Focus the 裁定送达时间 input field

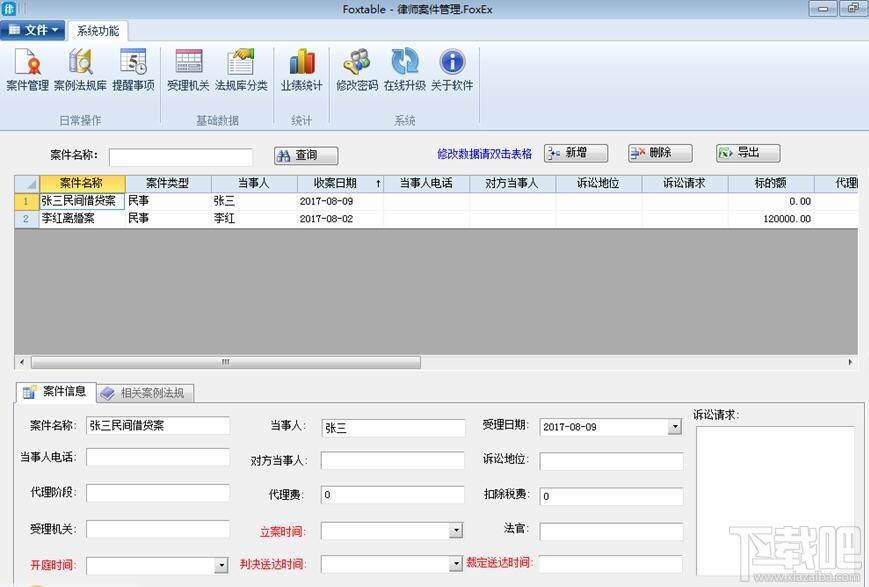pos(611,564)
